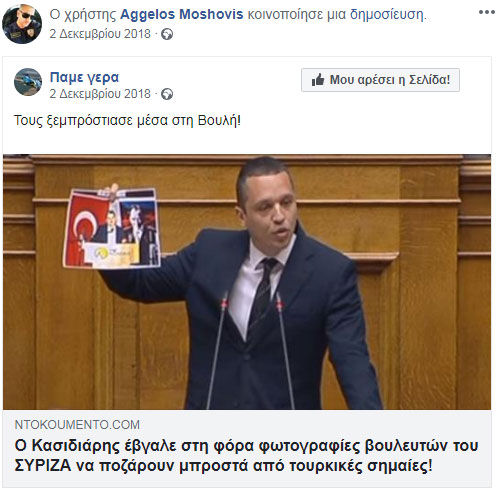
Task: Click the NTOKOUMENTO.COM source label
Action: coord(77,425)
